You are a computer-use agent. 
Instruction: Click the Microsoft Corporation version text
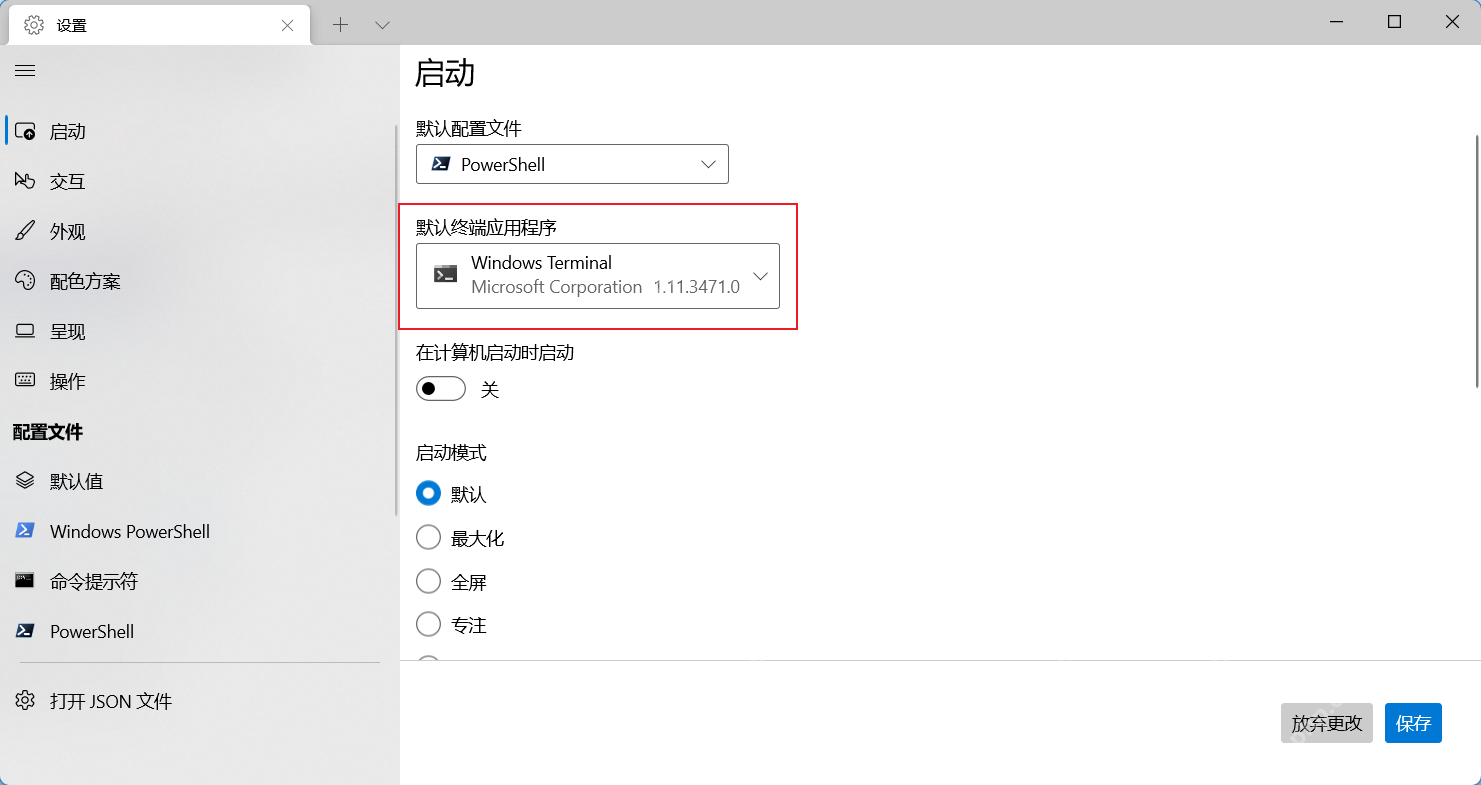(605, 287)
